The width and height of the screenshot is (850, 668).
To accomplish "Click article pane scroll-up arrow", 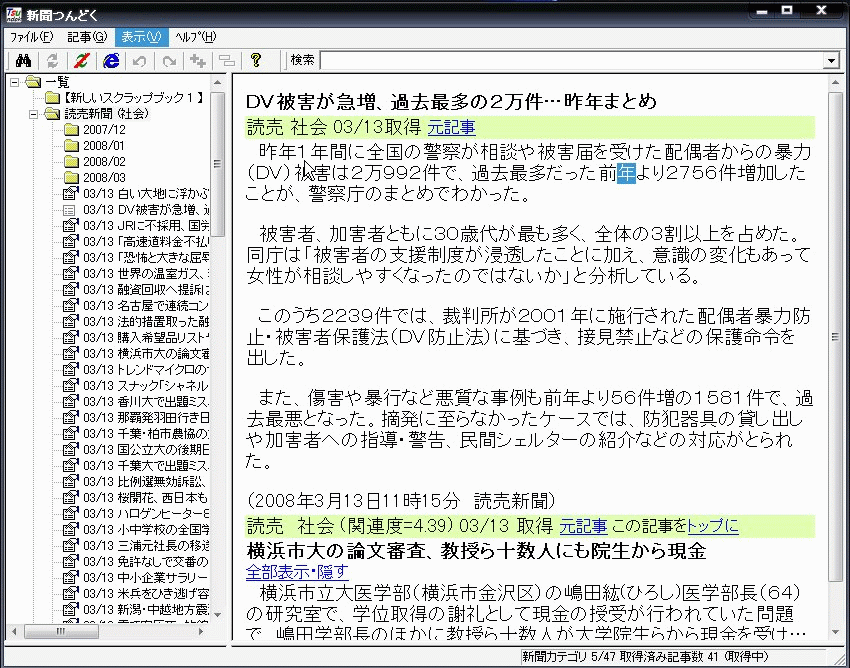I will tap(835, 83).
